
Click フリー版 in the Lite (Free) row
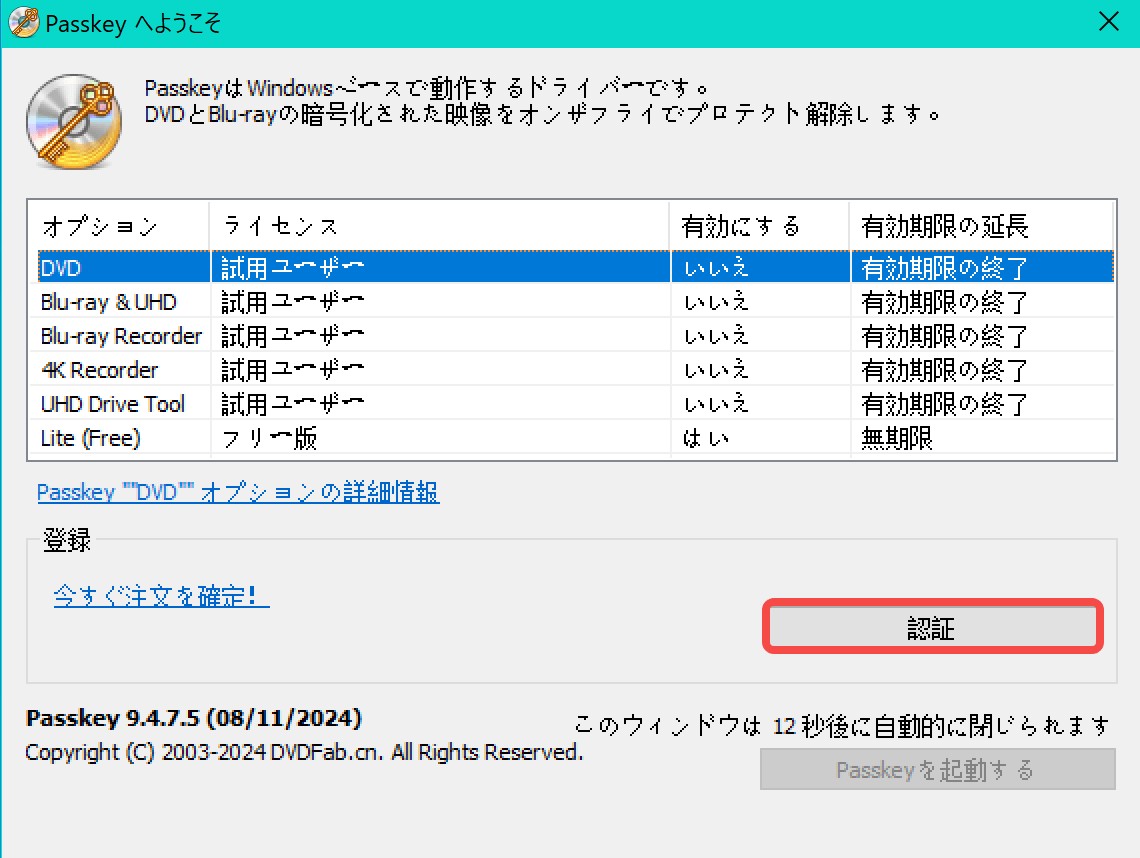tap(270, 438)
